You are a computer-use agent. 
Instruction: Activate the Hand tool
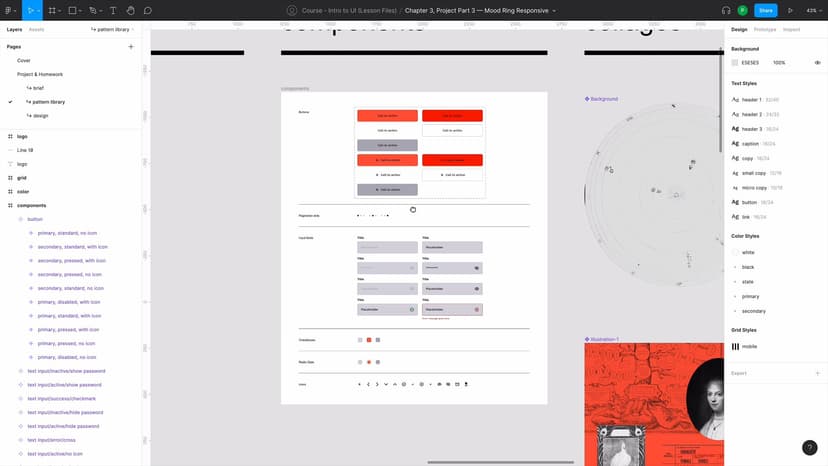point(130,10)
